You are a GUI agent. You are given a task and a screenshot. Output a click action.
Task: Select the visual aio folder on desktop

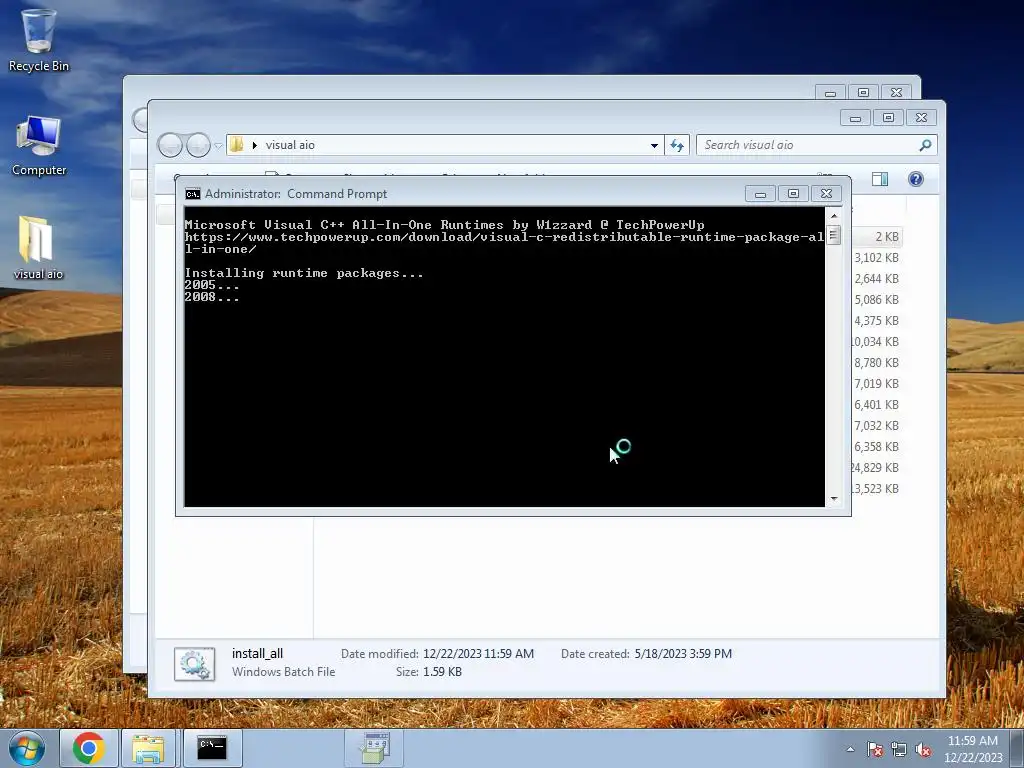[x=38, y=248]
